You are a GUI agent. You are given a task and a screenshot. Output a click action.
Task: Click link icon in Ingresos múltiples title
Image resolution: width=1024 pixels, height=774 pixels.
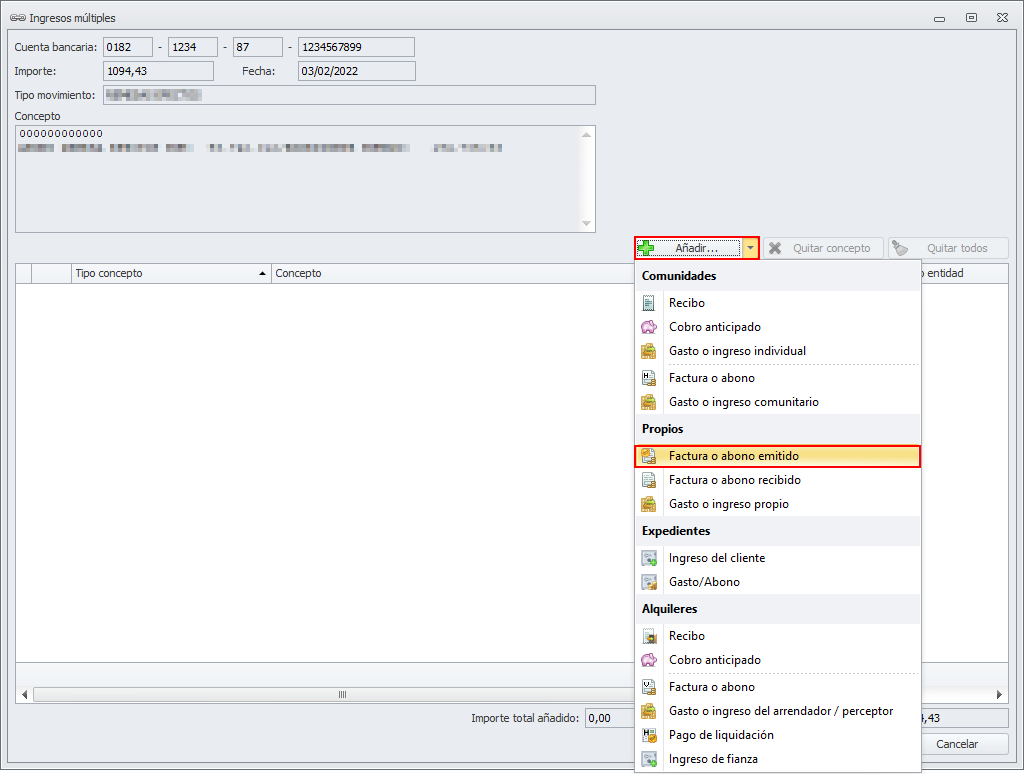(x=18, y=18)
